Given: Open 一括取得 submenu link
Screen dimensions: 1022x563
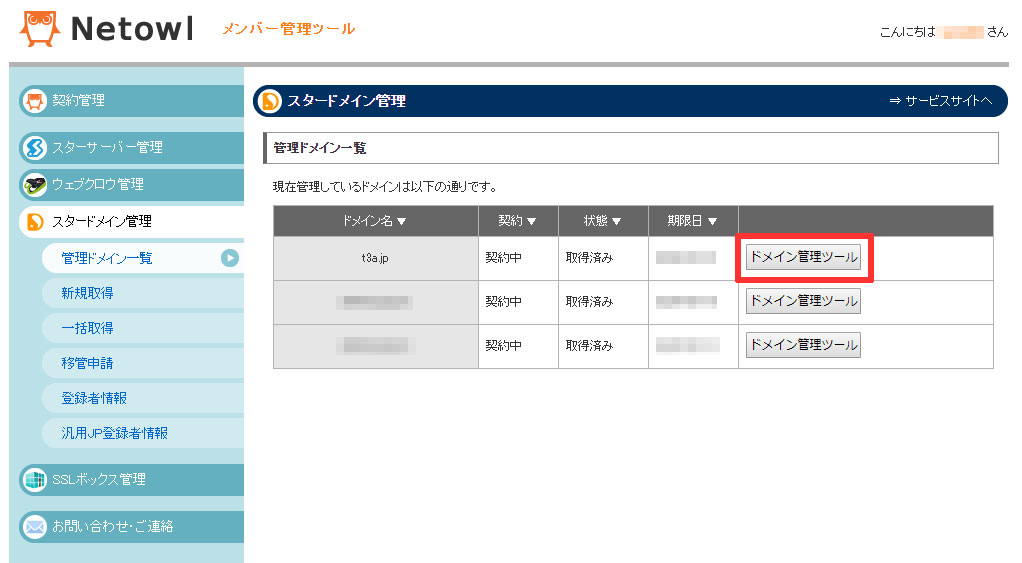Looking at the screenshot, I should [143, 328].
